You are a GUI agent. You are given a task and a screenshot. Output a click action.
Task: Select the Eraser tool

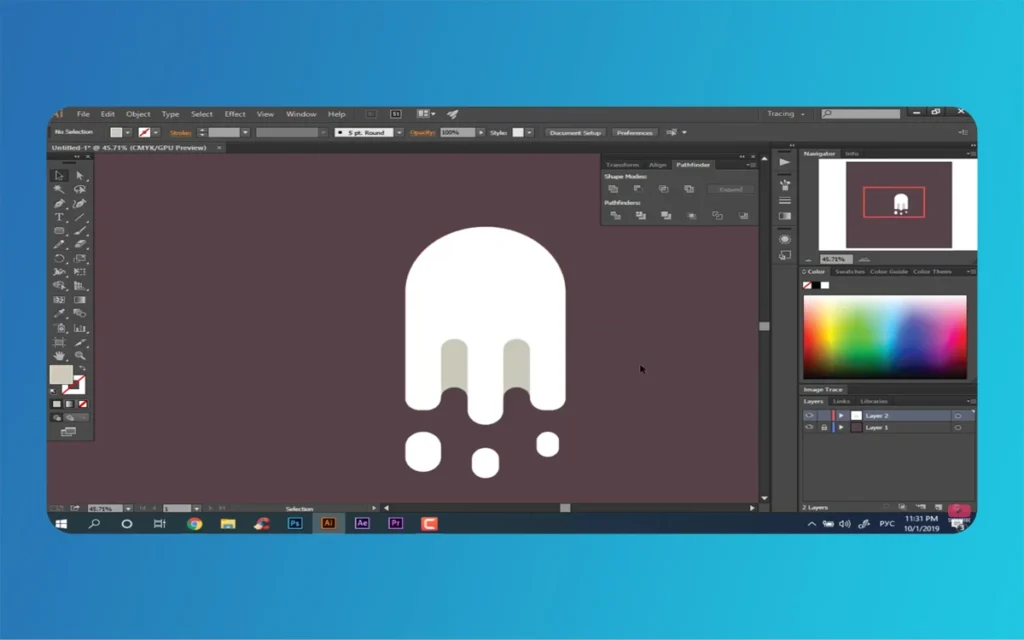click(x=80, y=244)
